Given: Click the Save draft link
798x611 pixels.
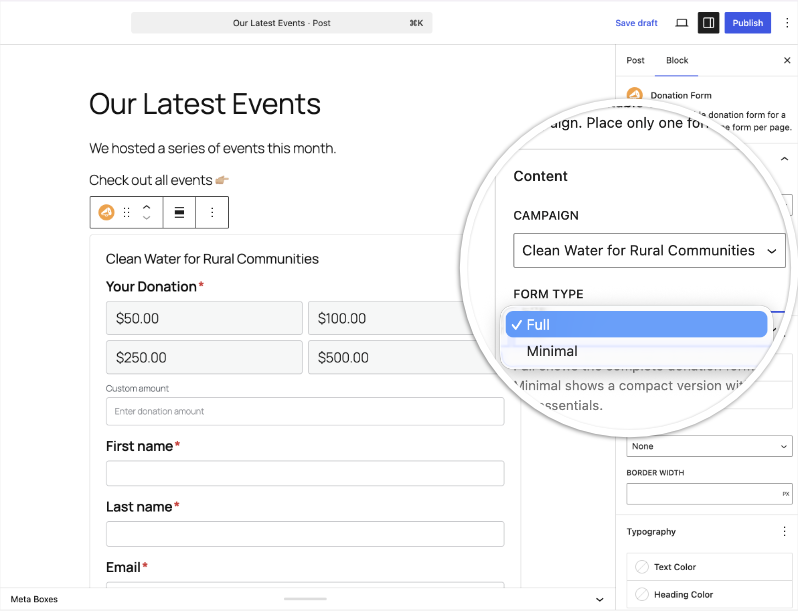Looking at the screenshot, I should (636, 23).
